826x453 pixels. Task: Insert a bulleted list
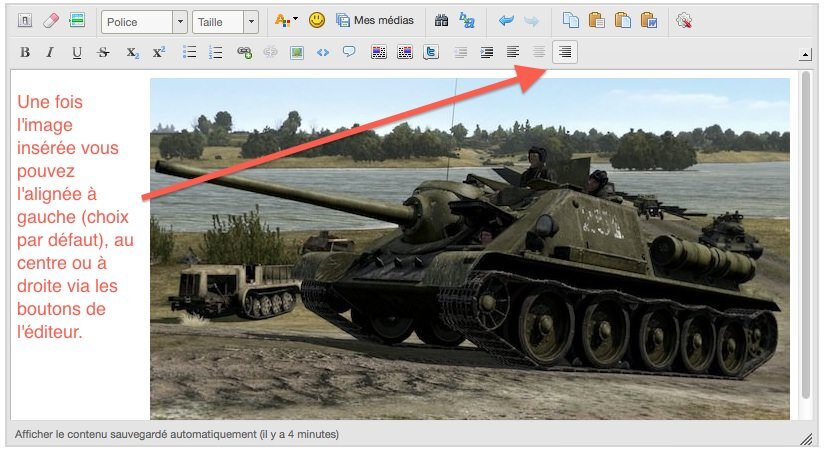pyautogui.click(x=189, y=52)
